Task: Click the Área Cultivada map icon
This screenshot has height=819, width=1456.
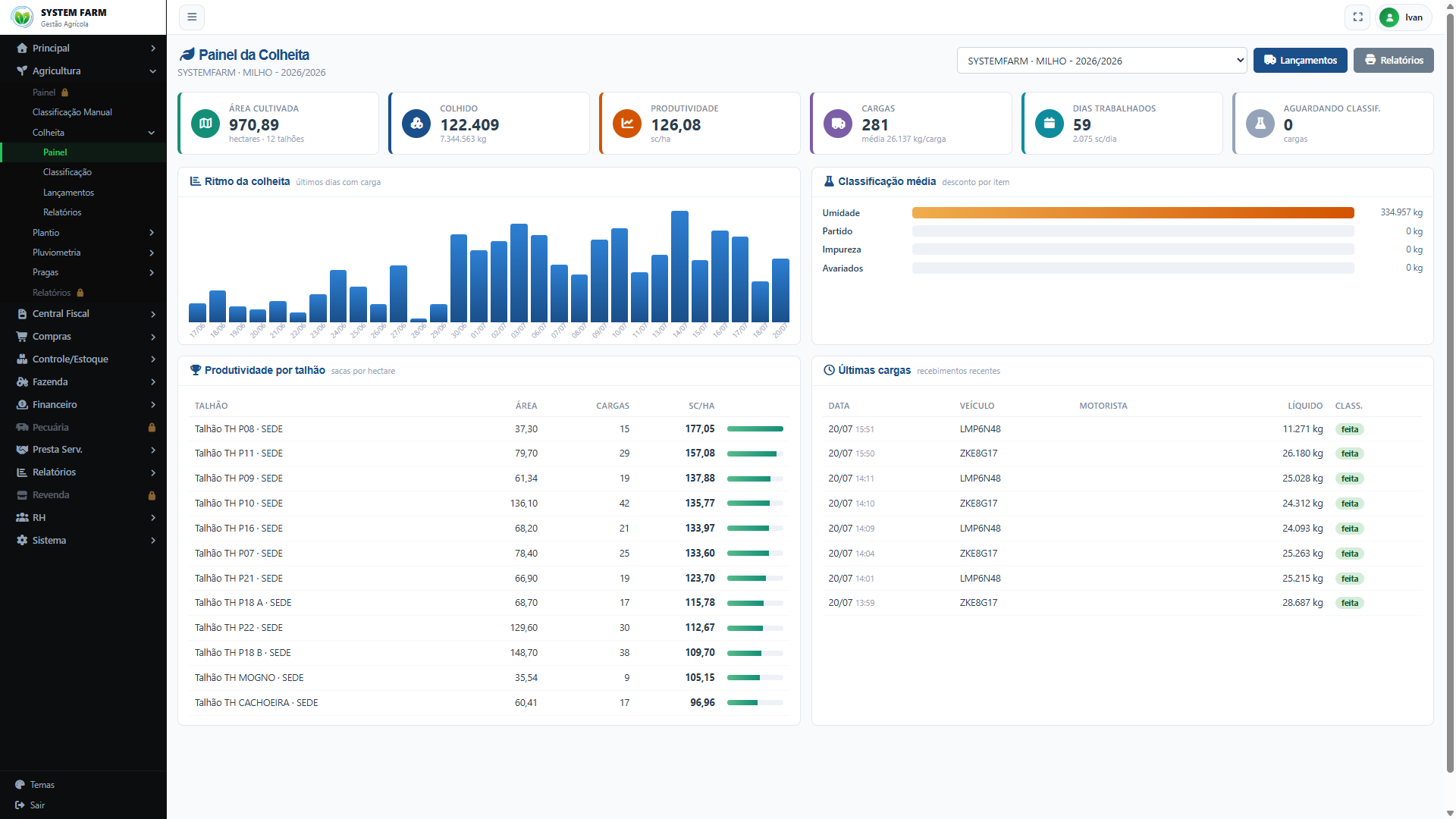Action: point(206,124)
